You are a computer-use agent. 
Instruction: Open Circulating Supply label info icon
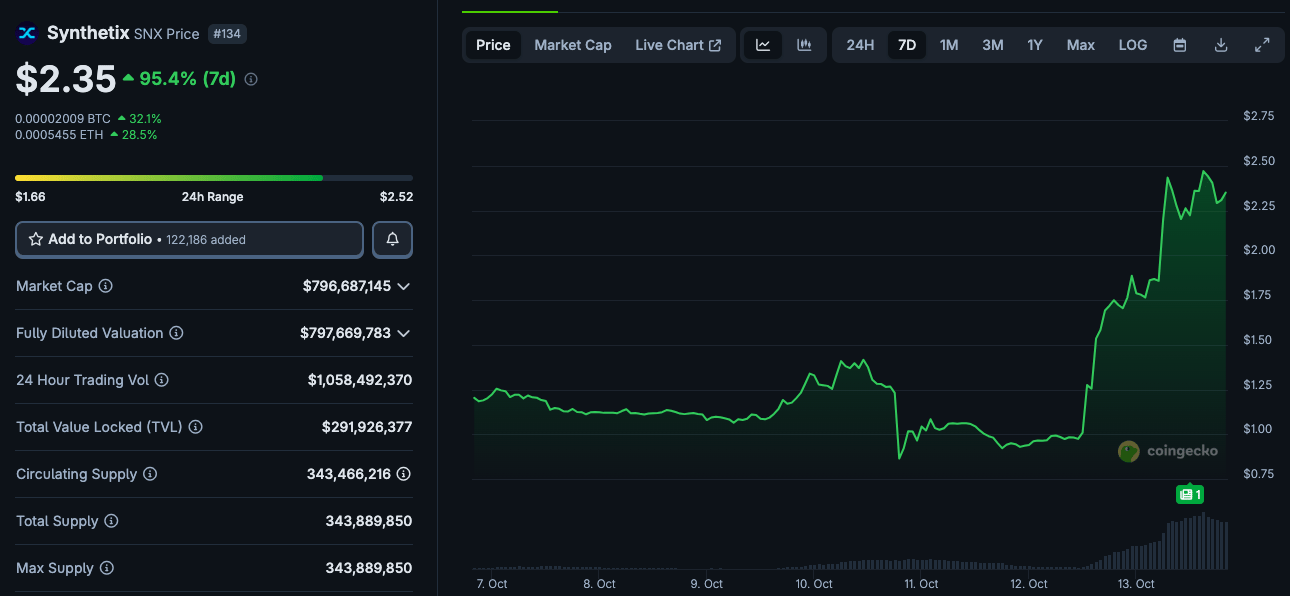coord(150,474)
